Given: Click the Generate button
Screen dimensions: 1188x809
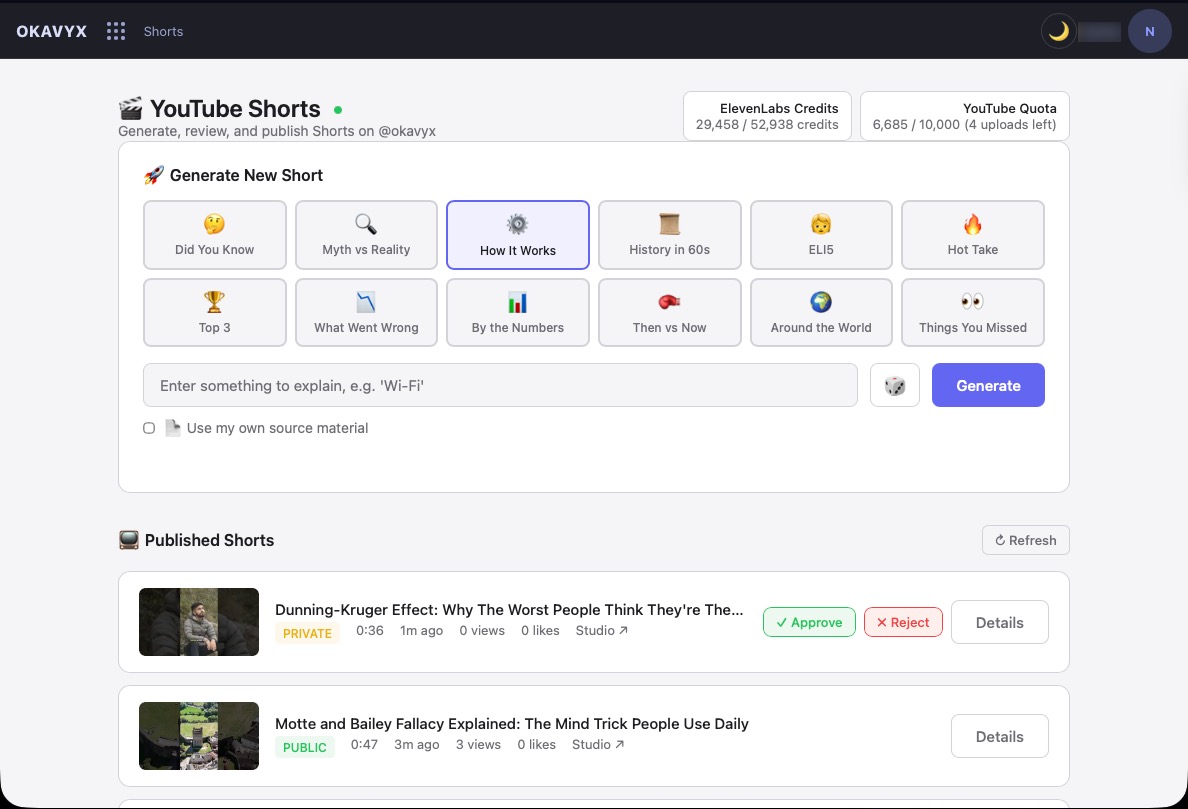Looking at the screenshot, I should (x=988, y=385).
